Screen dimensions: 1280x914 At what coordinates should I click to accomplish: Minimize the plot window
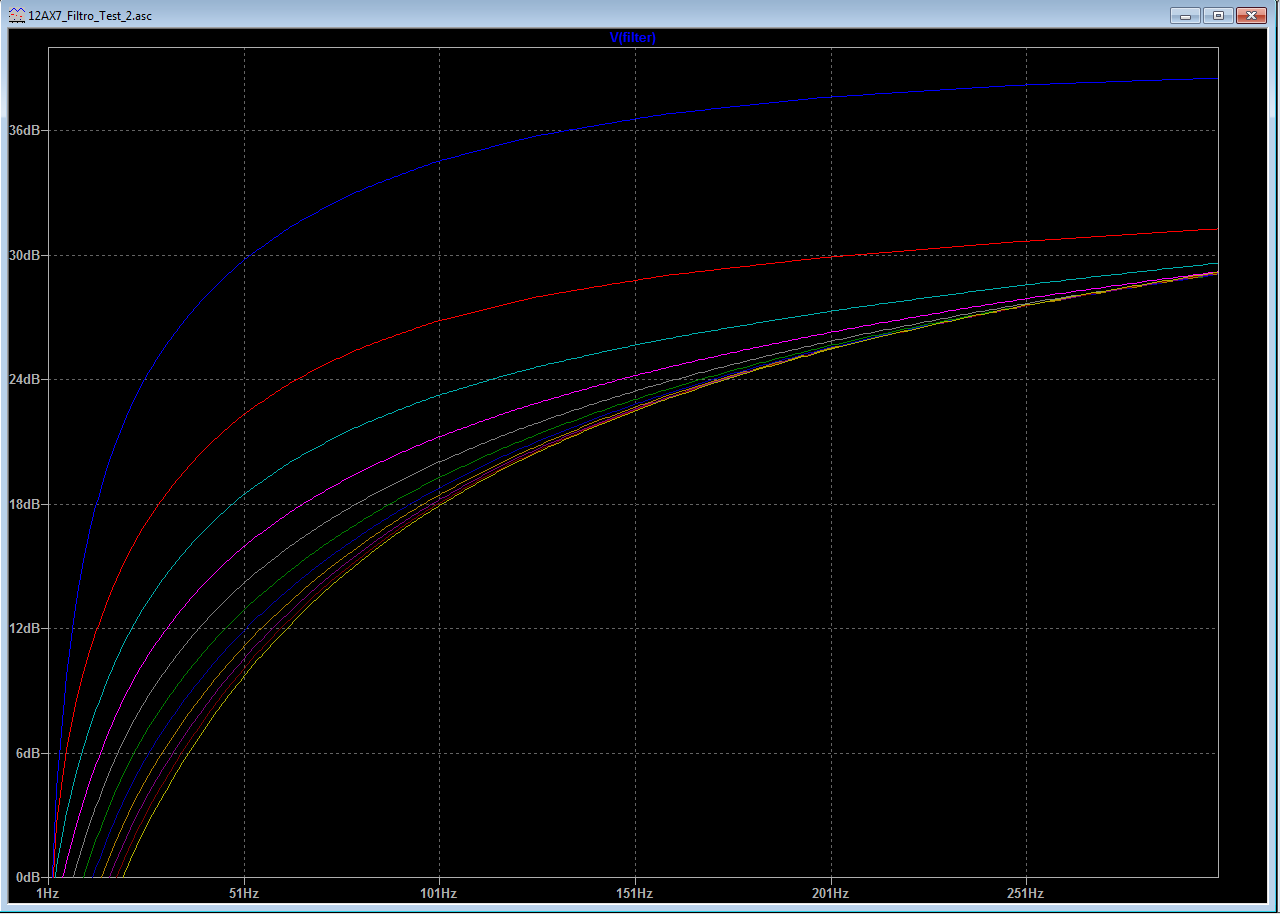tap(1187, 15)
